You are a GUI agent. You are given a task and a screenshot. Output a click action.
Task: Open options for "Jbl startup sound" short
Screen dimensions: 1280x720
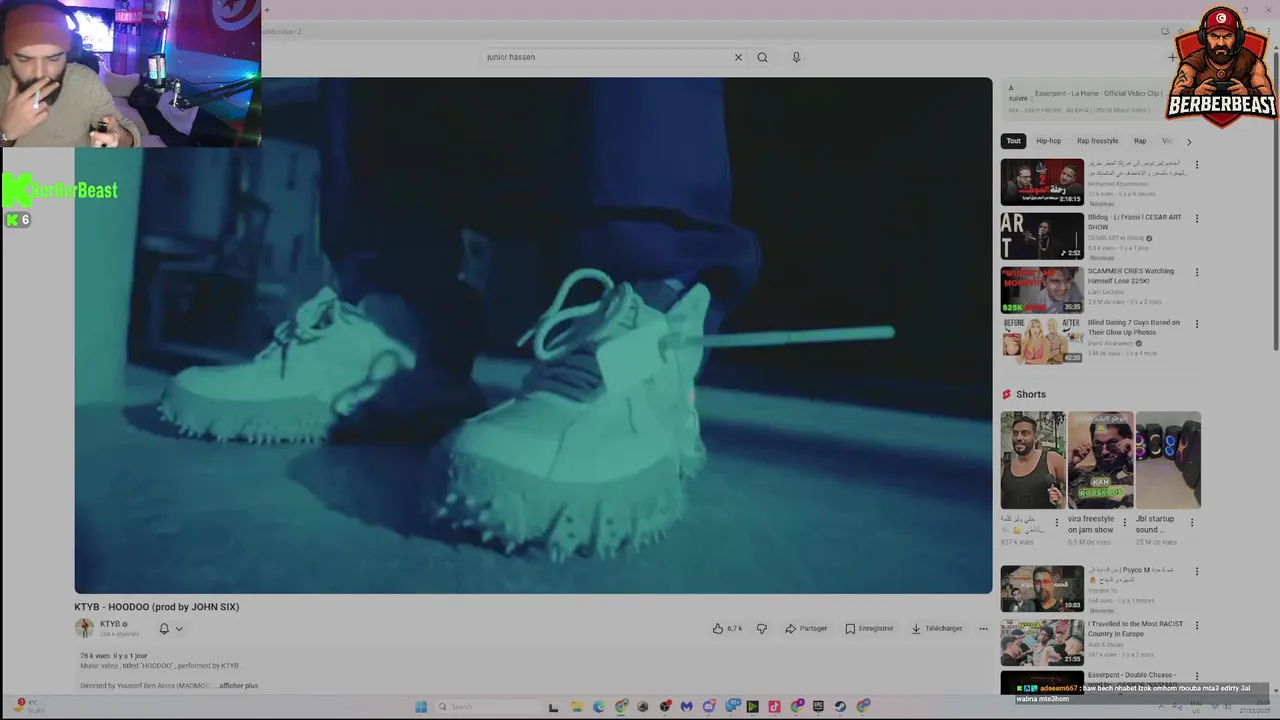click(x=1192, y=522)
